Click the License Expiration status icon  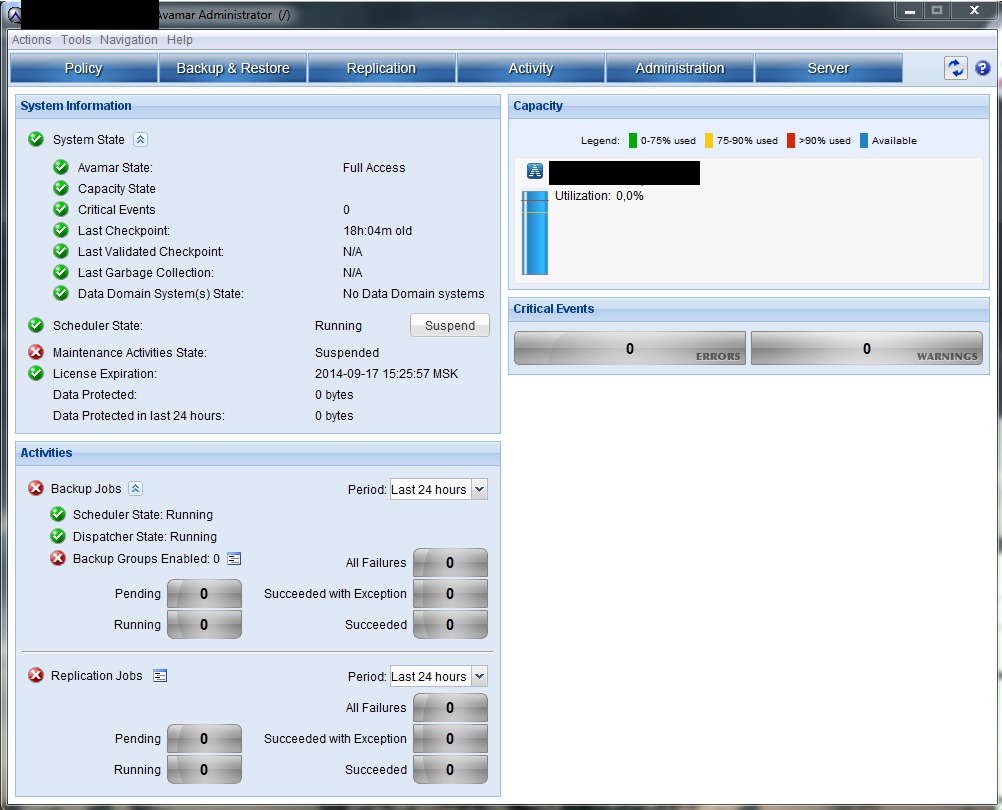pos(36,373)
